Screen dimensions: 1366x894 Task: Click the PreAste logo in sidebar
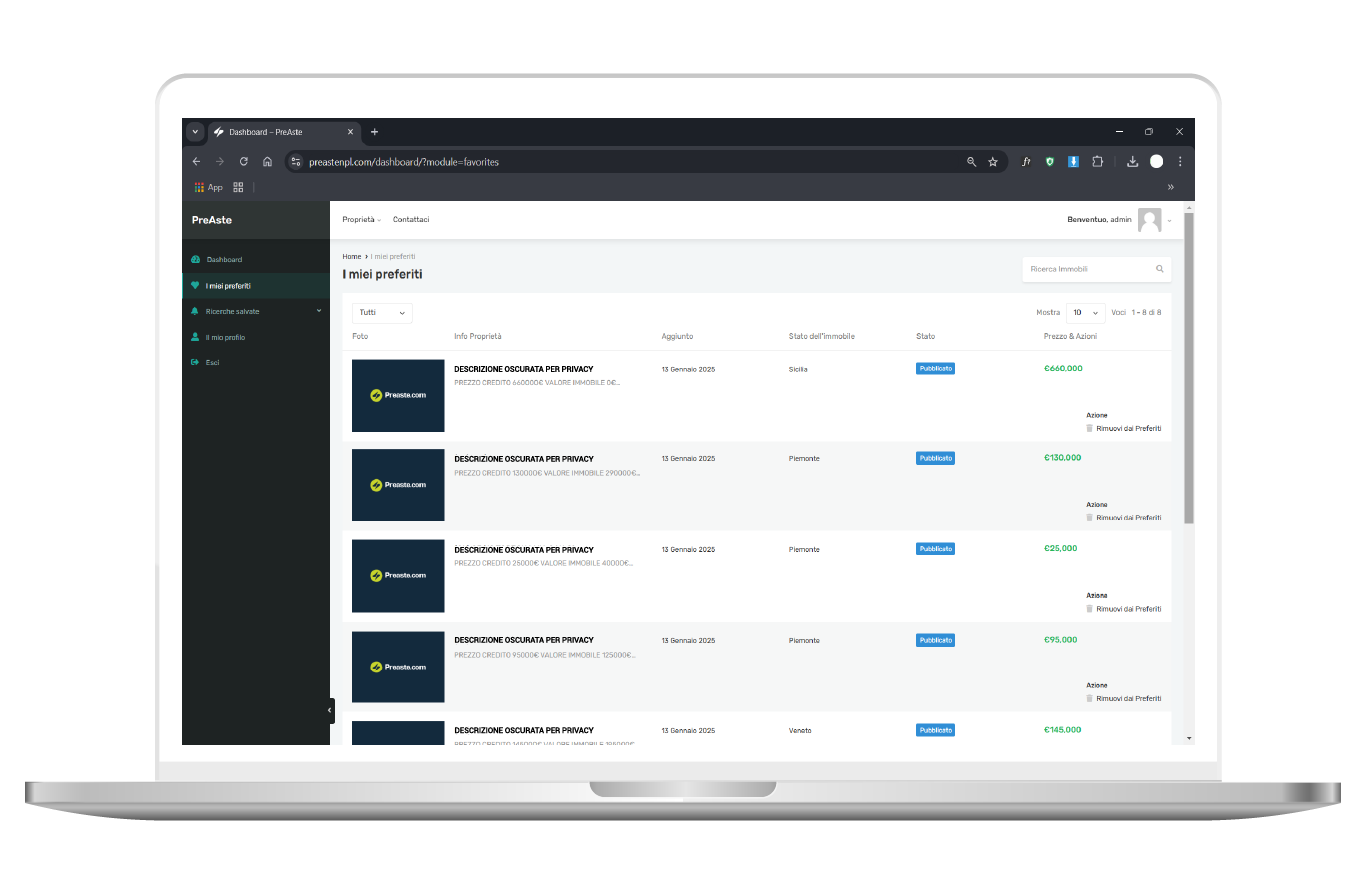click(x=212, y=220)
